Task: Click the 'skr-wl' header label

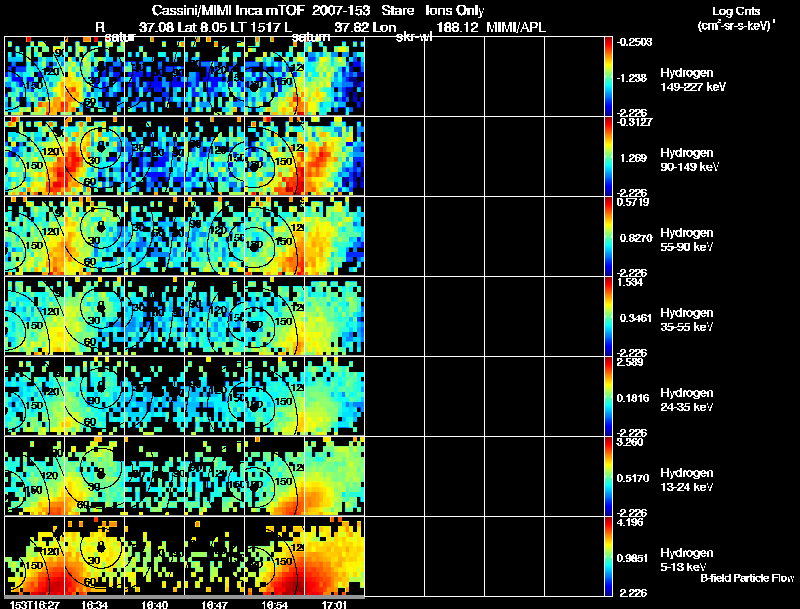Action: coord(414,37)
